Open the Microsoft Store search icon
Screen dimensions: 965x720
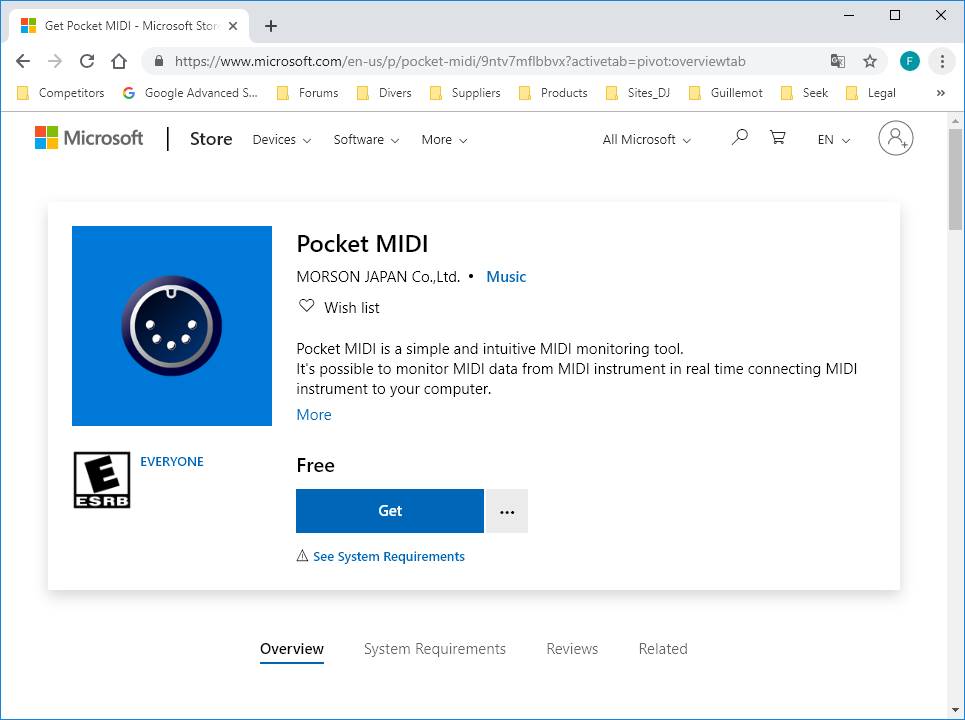click(739, 137)
